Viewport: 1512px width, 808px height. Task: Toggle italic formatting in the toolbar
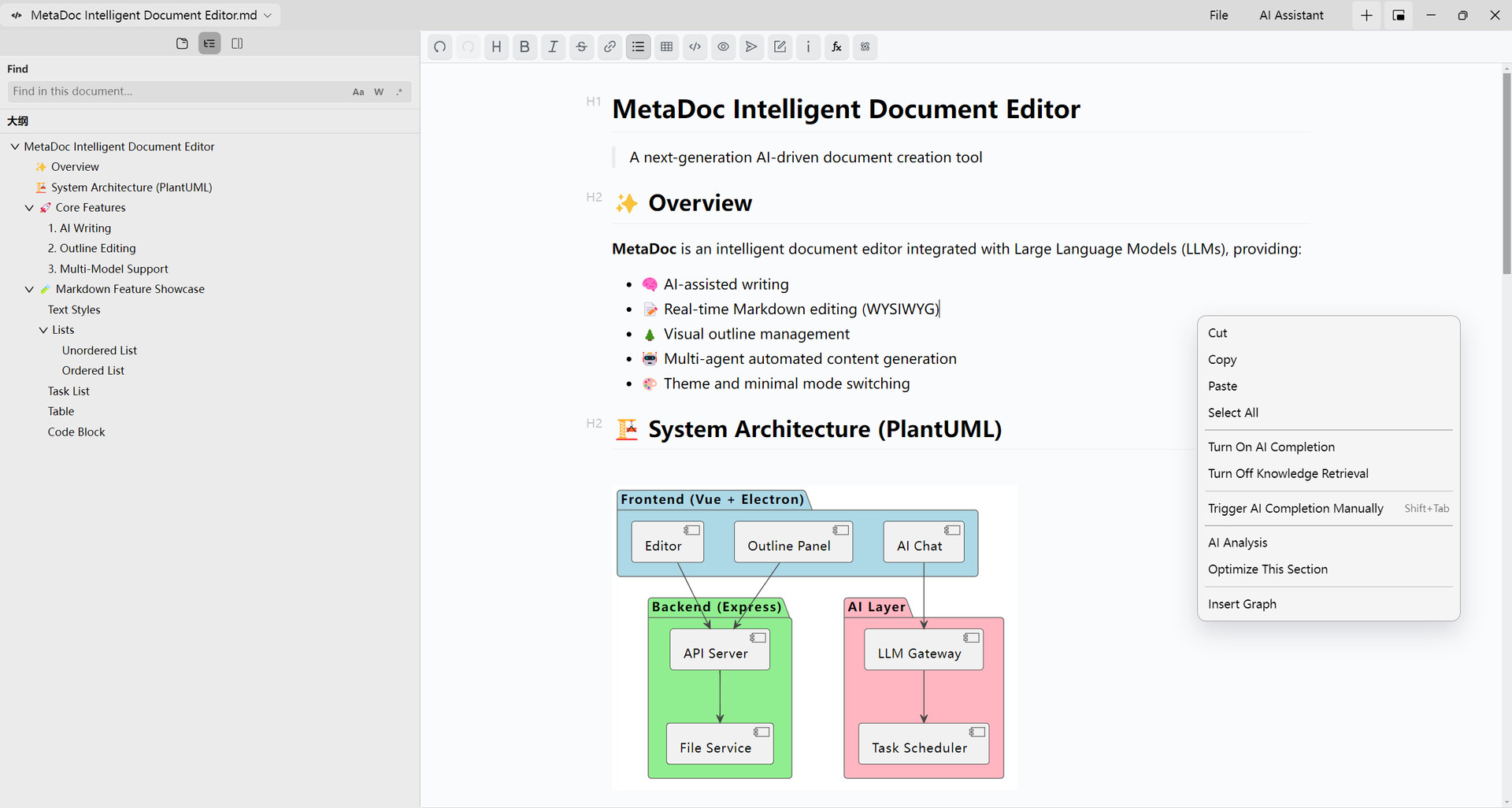coord(554,47)
